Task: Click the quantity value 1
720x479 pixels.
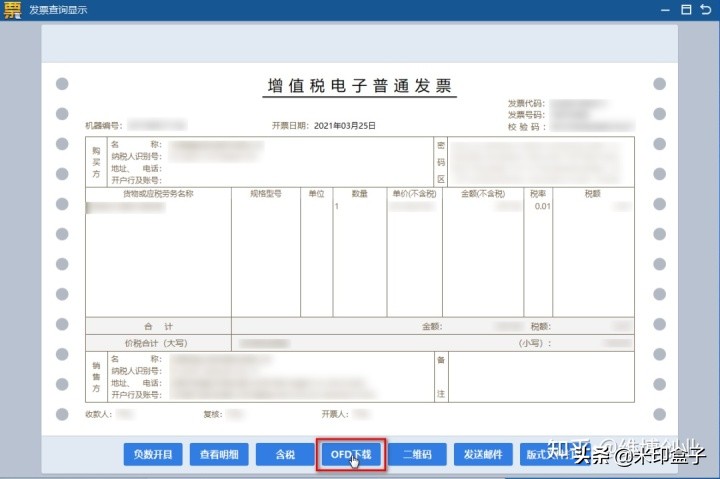Action: pyautogui.click(x=337, y=206)
